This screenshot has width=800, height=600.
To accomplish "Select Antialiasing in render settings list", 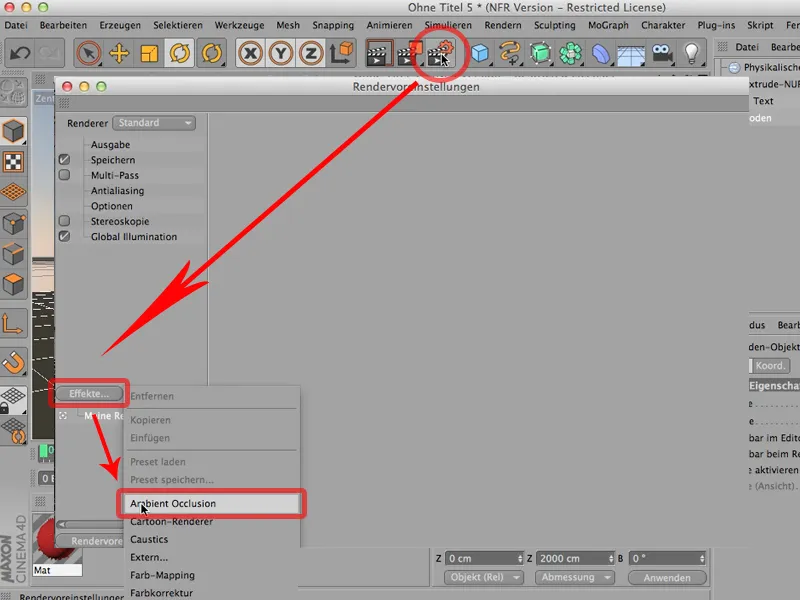I will (117, 190).
